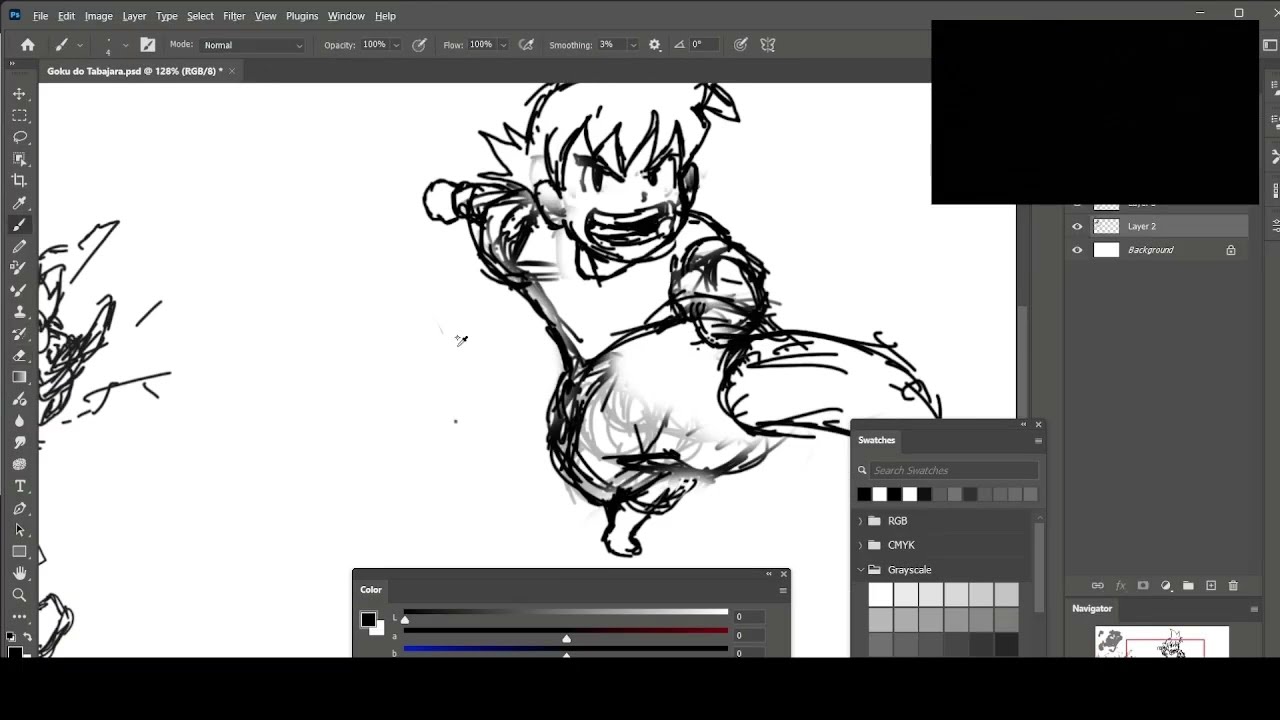1280x720 pixels.
Task: Click the L slider handle in Color panel
Action: (x=405, y=620)
